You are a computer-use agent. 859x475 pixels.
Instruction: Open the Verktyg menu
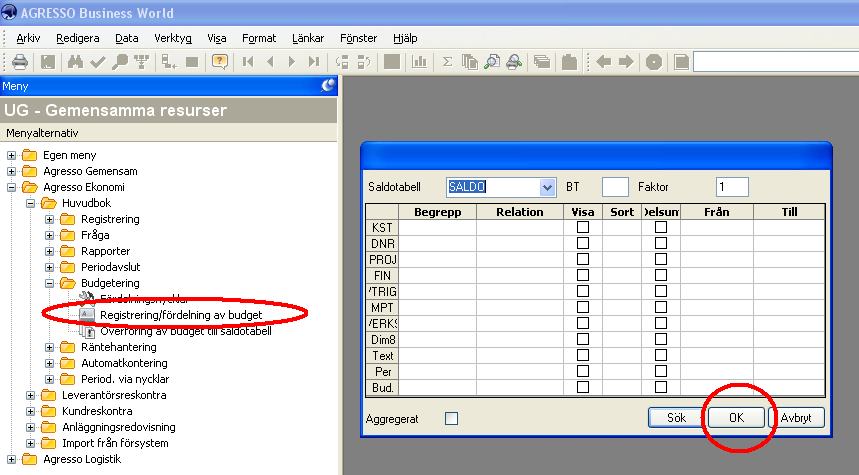[173, 38]
